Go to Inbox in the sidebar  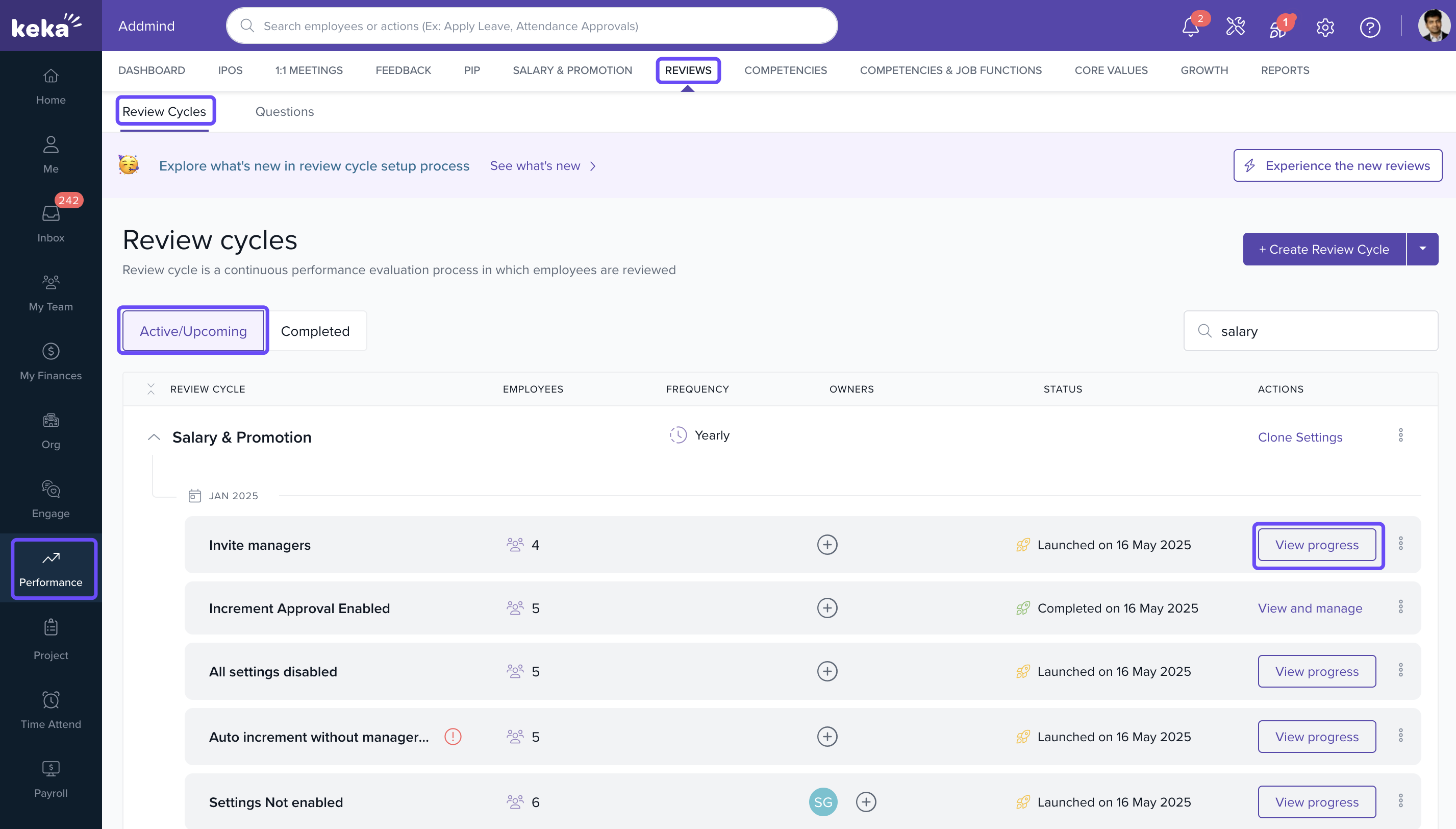[51, 223]
